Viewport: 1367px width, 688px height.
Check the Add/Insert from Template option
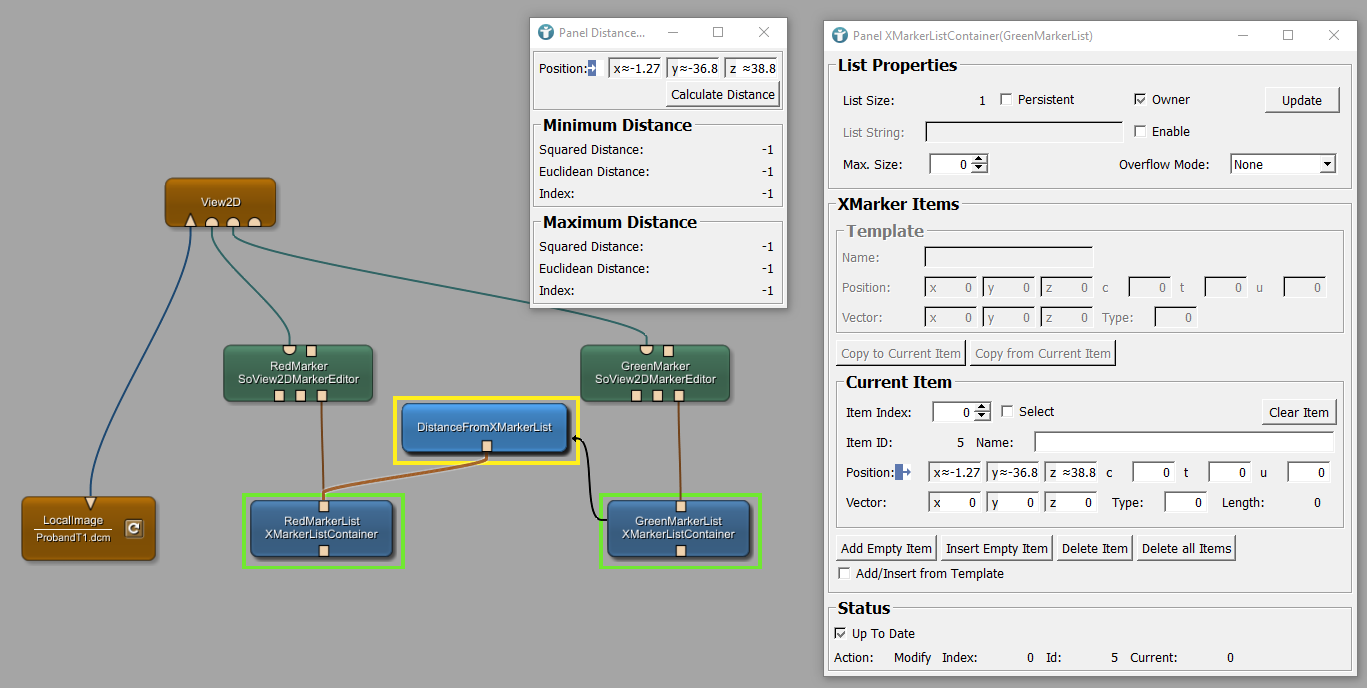pos(844,574)
